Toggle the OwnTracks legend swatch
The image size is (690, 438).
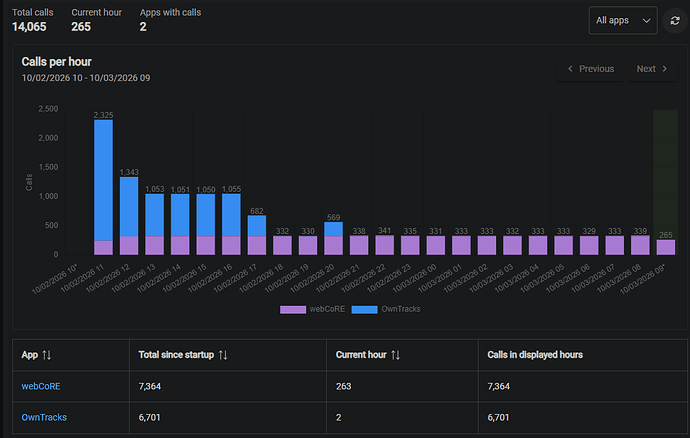pos(364,309)
